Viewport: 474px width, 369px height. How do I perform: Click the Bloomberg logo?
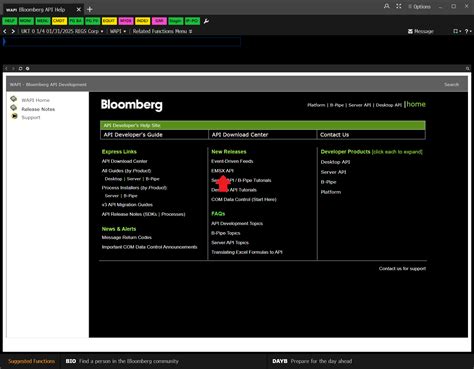click(132, 105)
